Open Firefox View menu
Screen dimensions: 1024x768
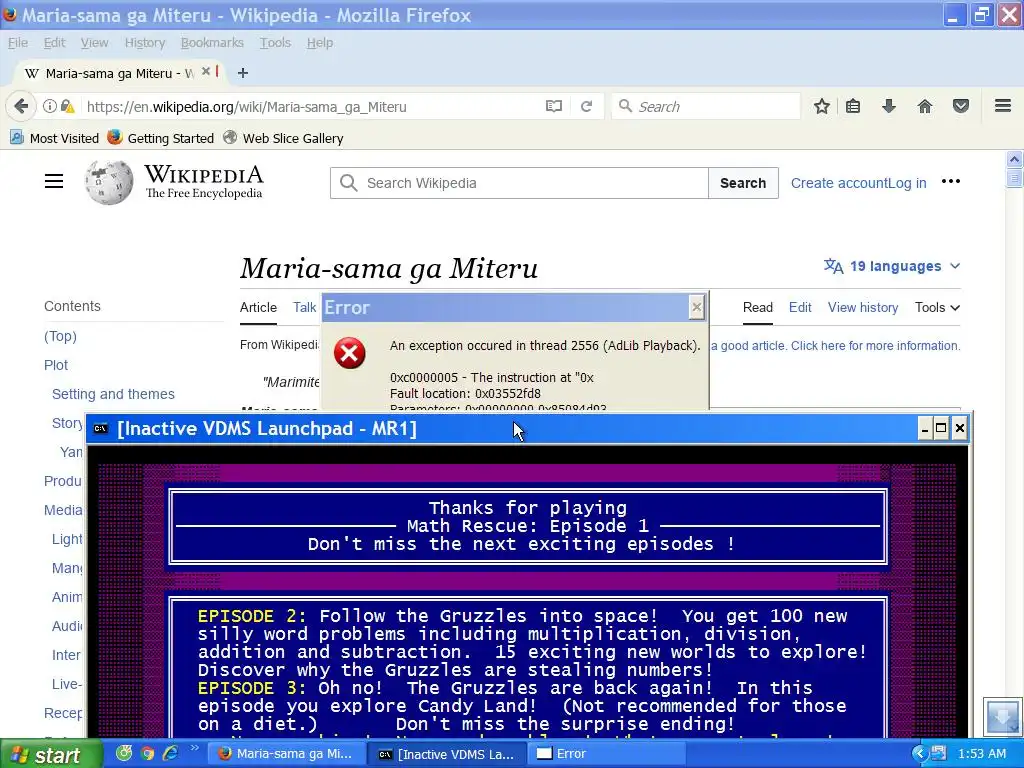coord(94,42)
